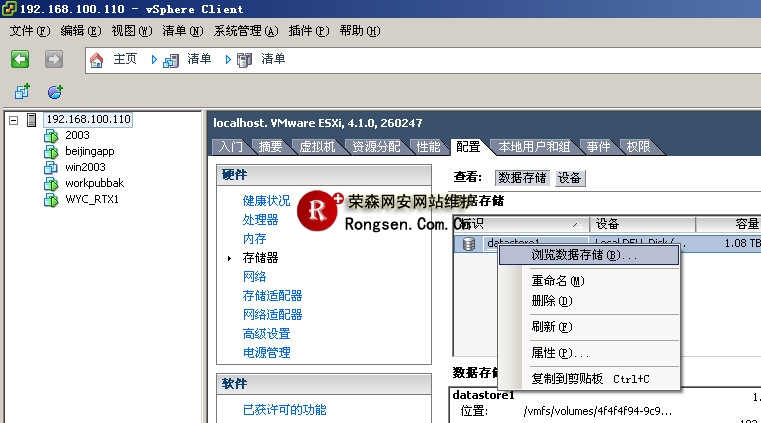Viewport: 761px width, 423px height.
Task: Select the WYC_RTX1 virtual machine
Action: pyautogui.click(x=92, y=200)
